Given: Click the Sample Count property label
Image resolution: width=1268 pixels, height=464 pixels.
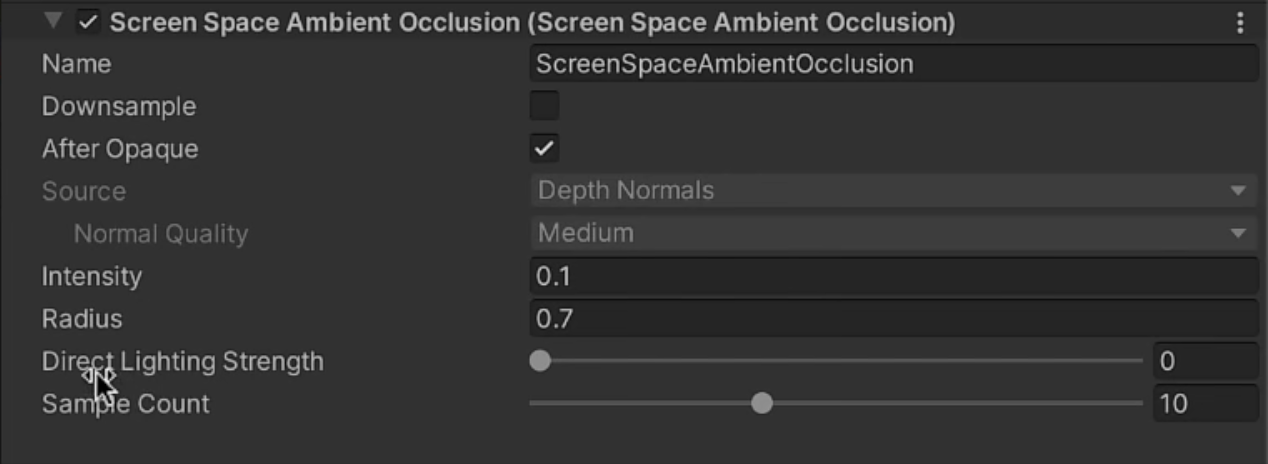Looking at the screenshot, I should click(126, 404).
